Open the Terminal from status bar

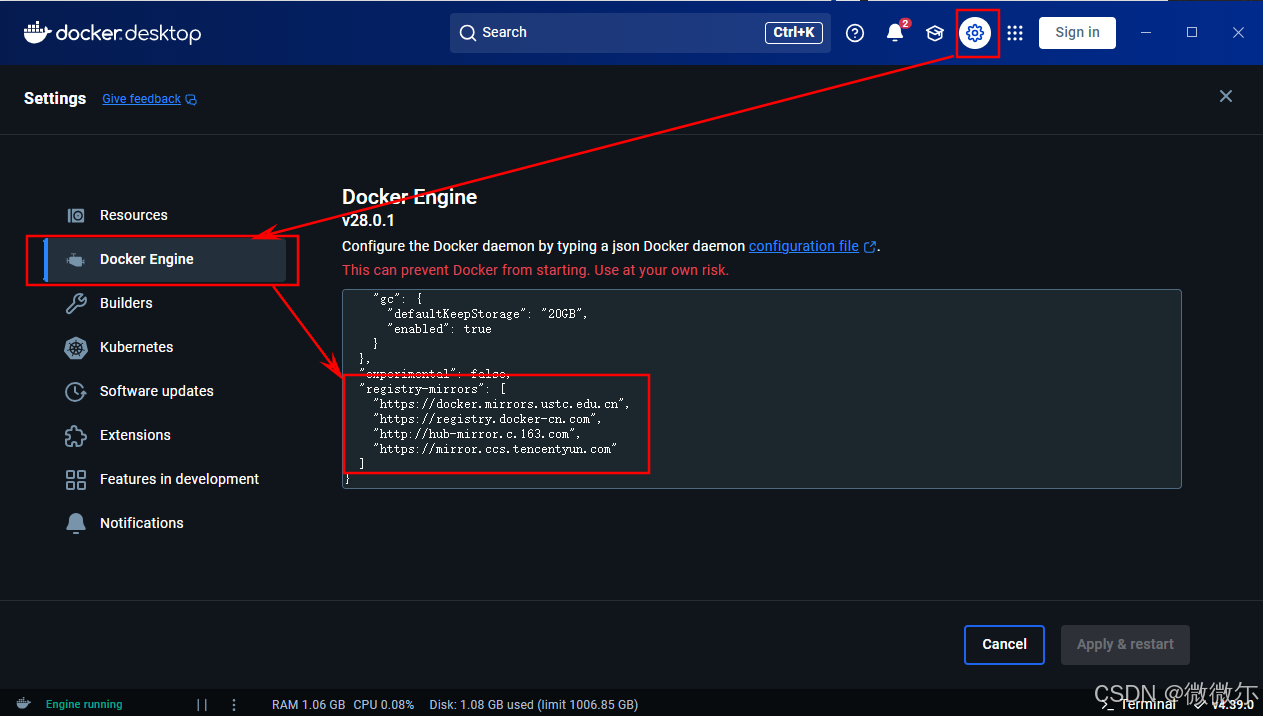coord(1138,704)
